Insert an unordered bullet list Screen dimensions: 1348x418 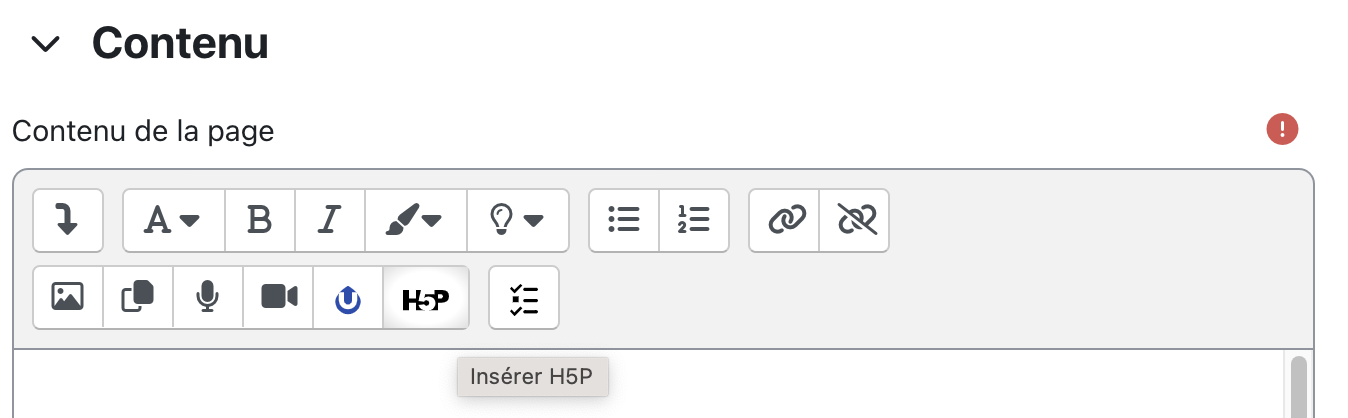tap(624, 220)
